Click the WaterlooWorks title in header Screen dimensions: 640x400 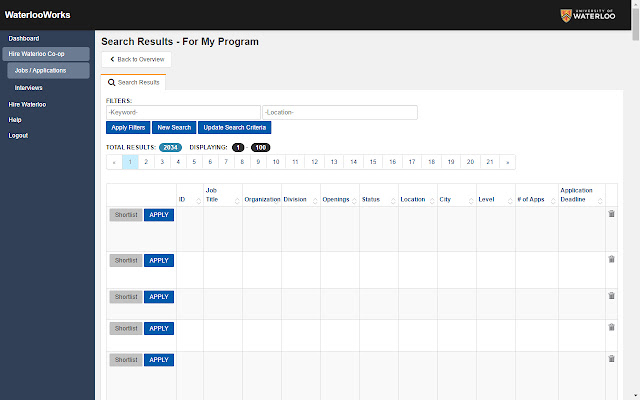tap(38, 15)
